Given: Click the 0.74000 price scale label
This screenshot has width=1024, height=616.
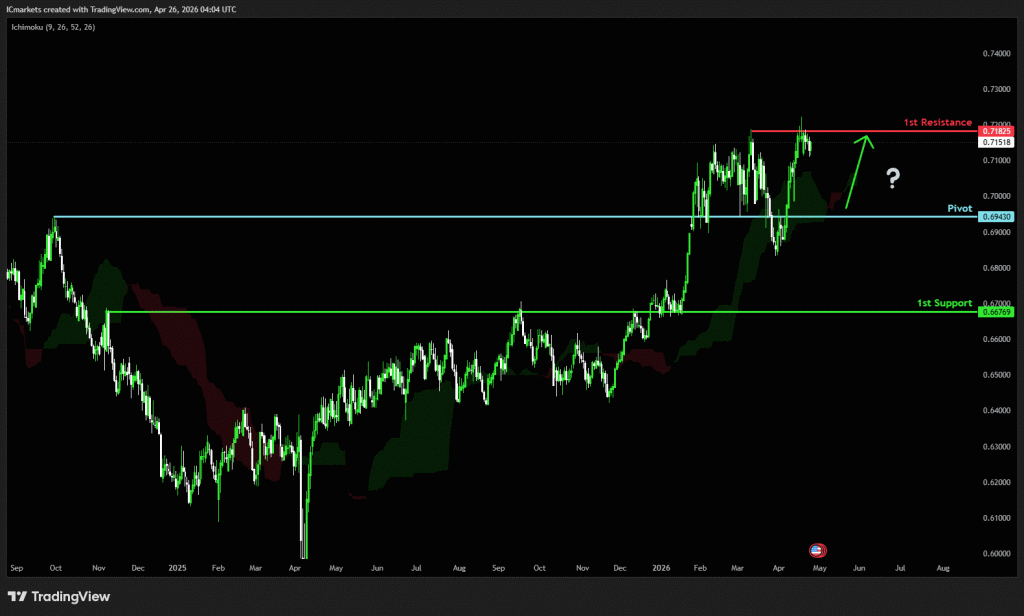Looking at the screenshot, I should click(997, 53).
